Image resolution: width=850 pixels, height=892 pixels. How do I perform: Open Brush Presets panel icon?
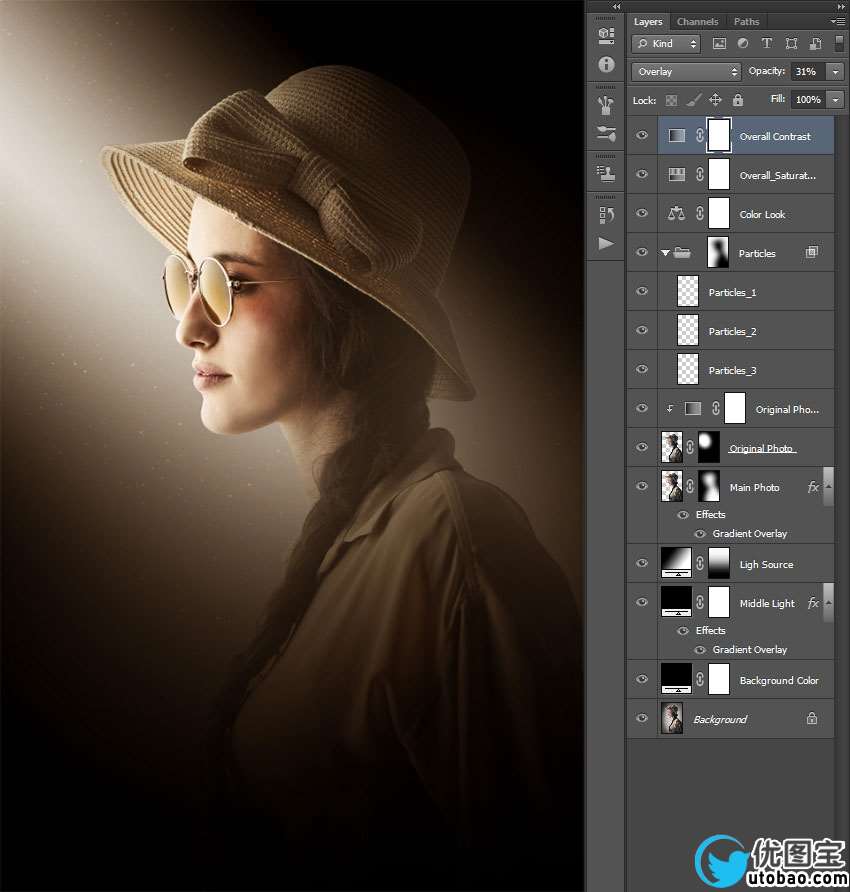pyautogui.click(x=606, y=134)
